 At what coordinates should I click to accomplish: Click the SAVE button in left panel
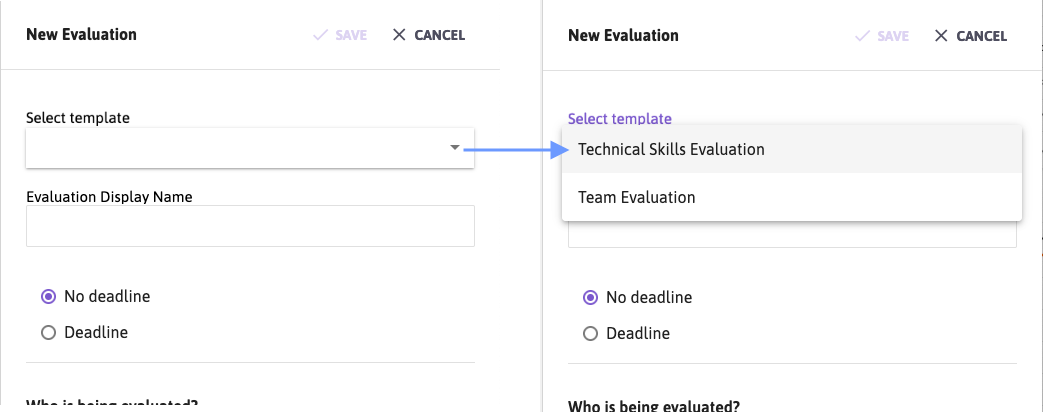point(340,35)
